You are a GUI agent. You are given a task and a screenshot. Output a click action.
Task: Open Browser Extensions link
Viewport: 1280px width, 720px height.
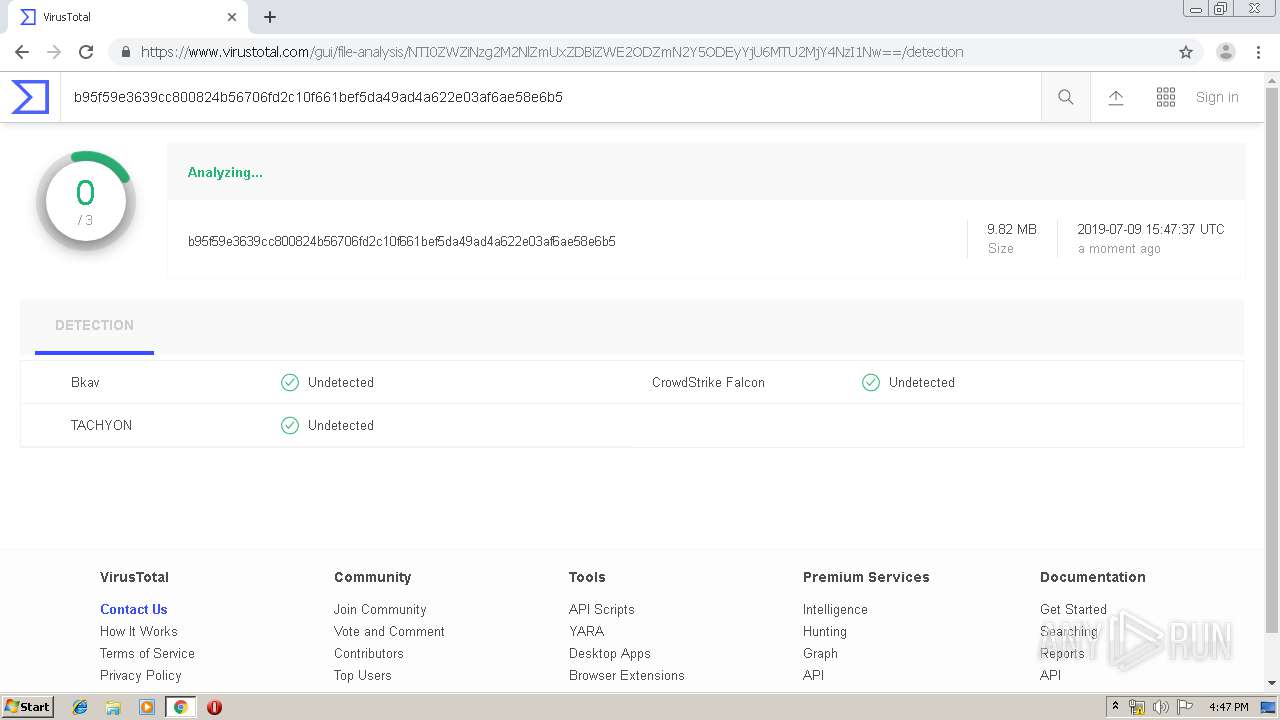point(626,675)
